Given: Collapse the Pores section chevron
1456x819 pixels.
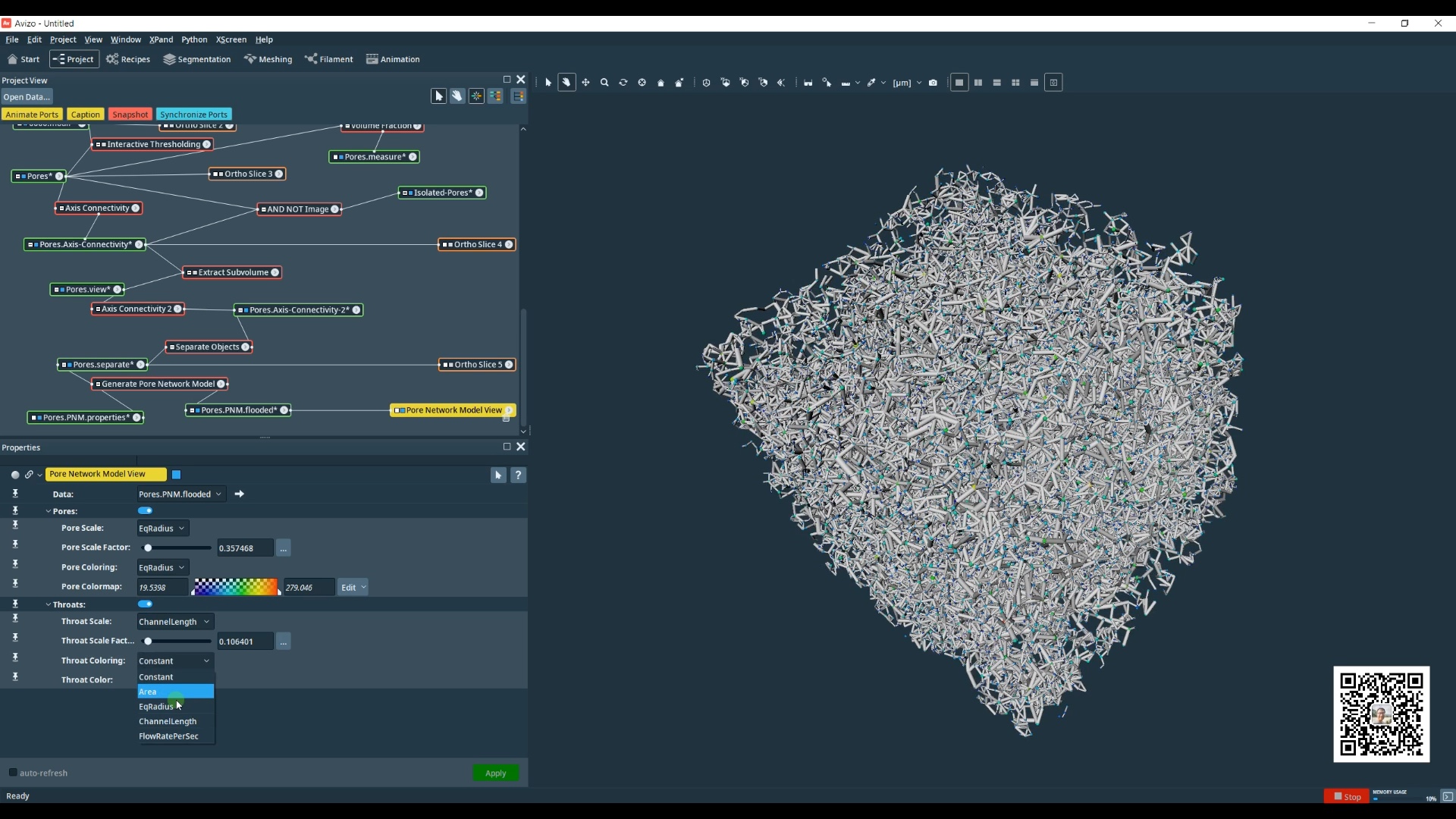Looking at the screenshot, I should coord(49,511).
